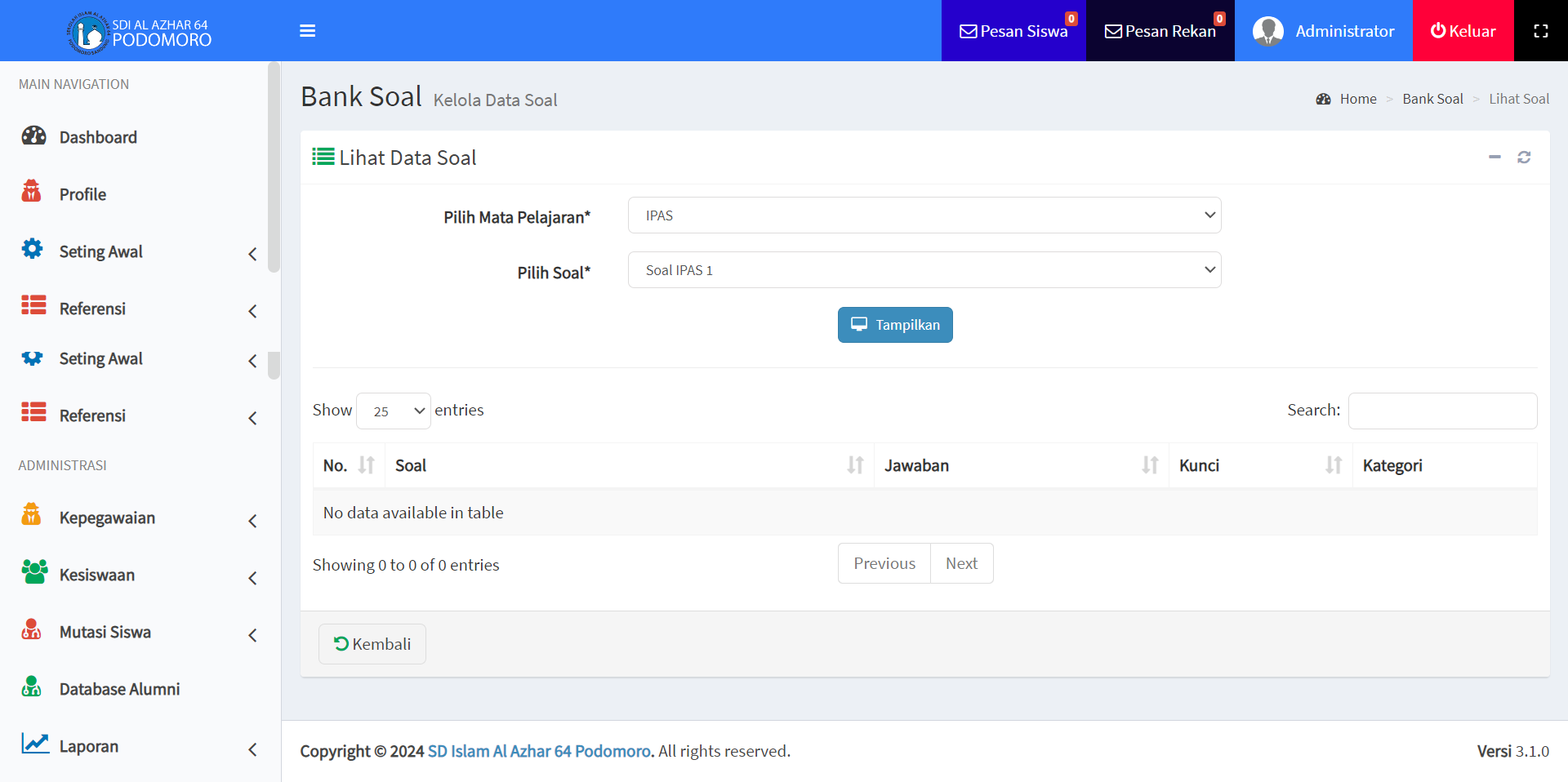This screenshot has width=1568, height=782.
Task: Open Pilih Mata Pelajaran dropdown
Action: (924, 215)
